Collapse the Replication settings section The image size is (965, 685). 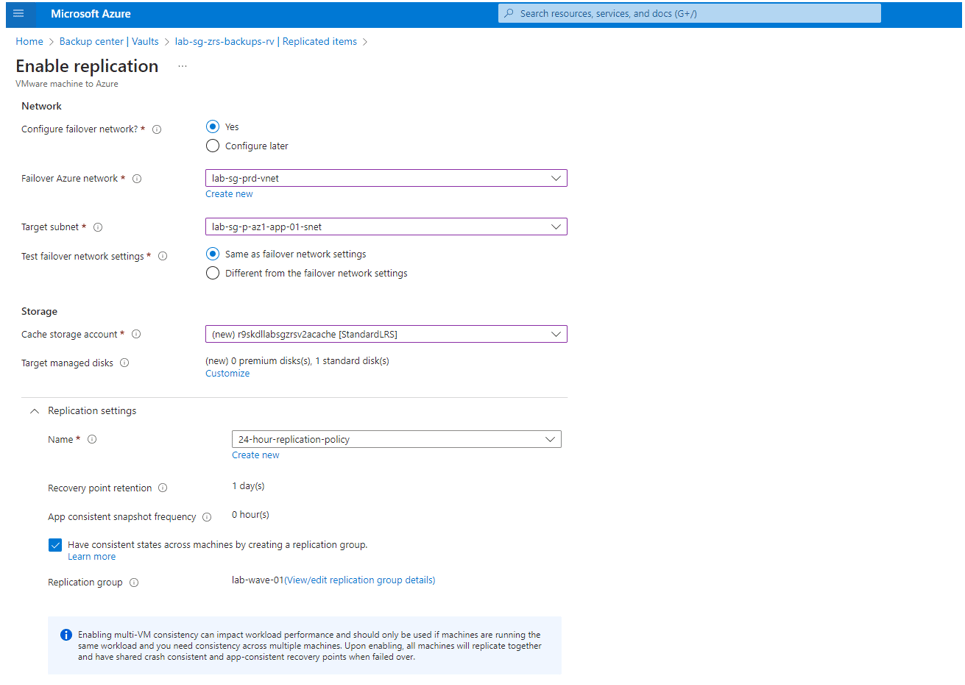click(x=34, y=411)
